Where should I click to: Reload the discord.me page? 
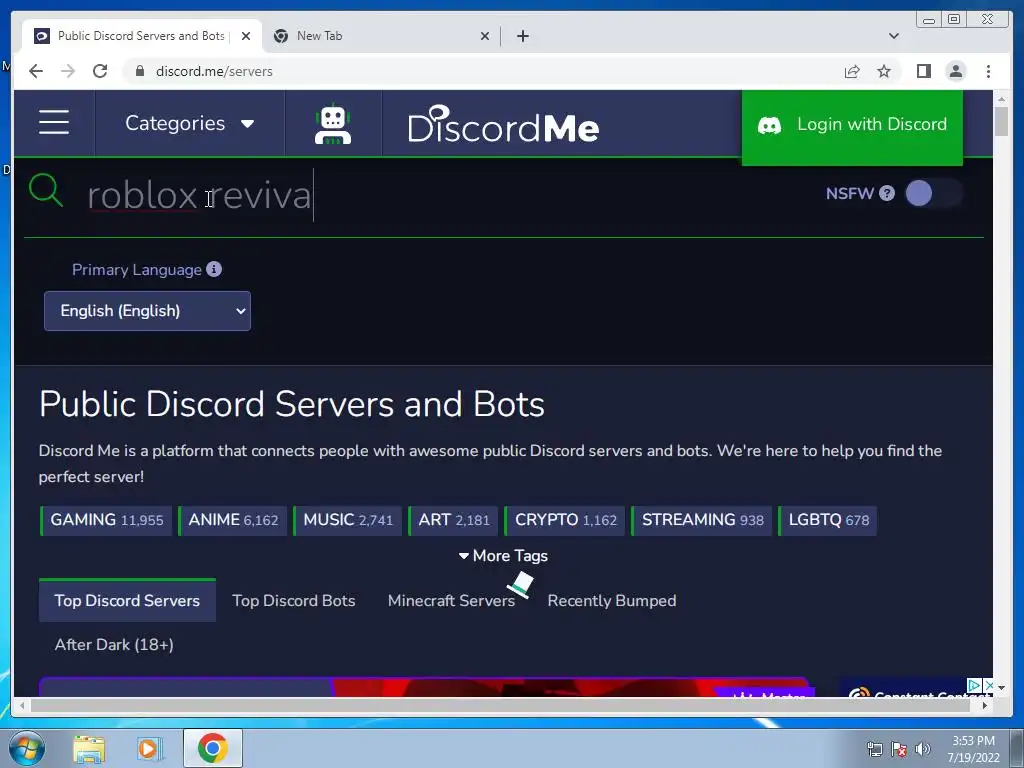click(100, 71)
